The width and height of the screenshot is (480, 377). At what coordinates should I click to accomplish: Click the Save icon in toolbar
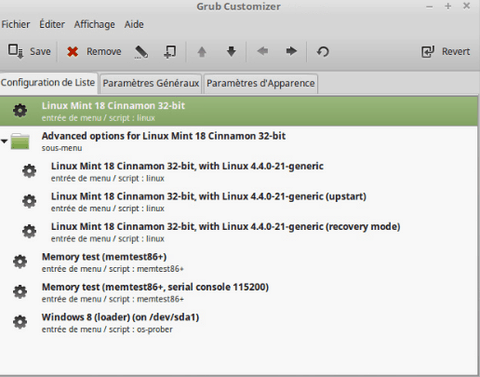[x=15, y=52]
